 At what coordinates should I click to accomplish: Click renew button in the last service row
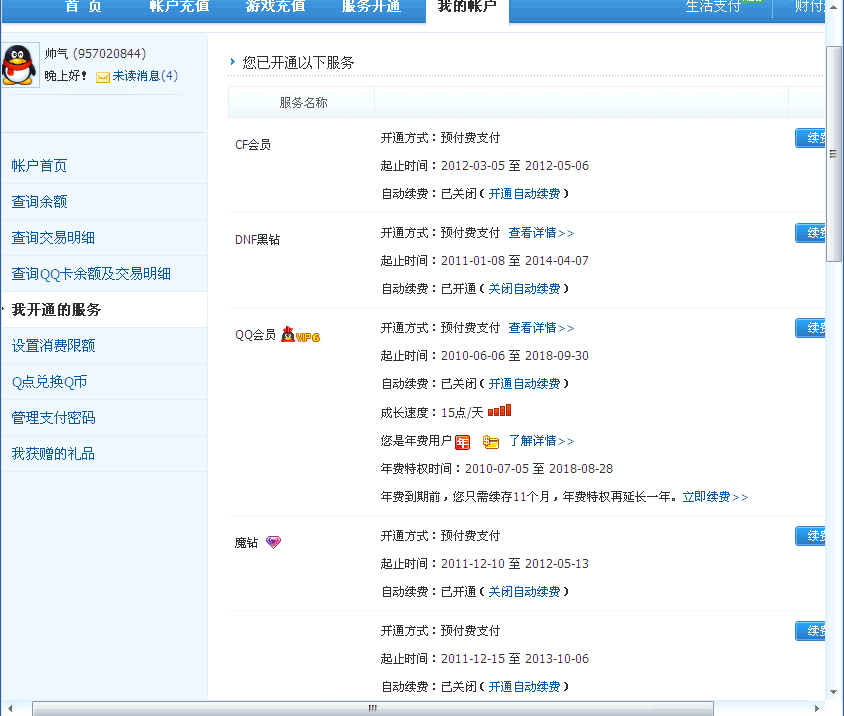pos(810,630)
